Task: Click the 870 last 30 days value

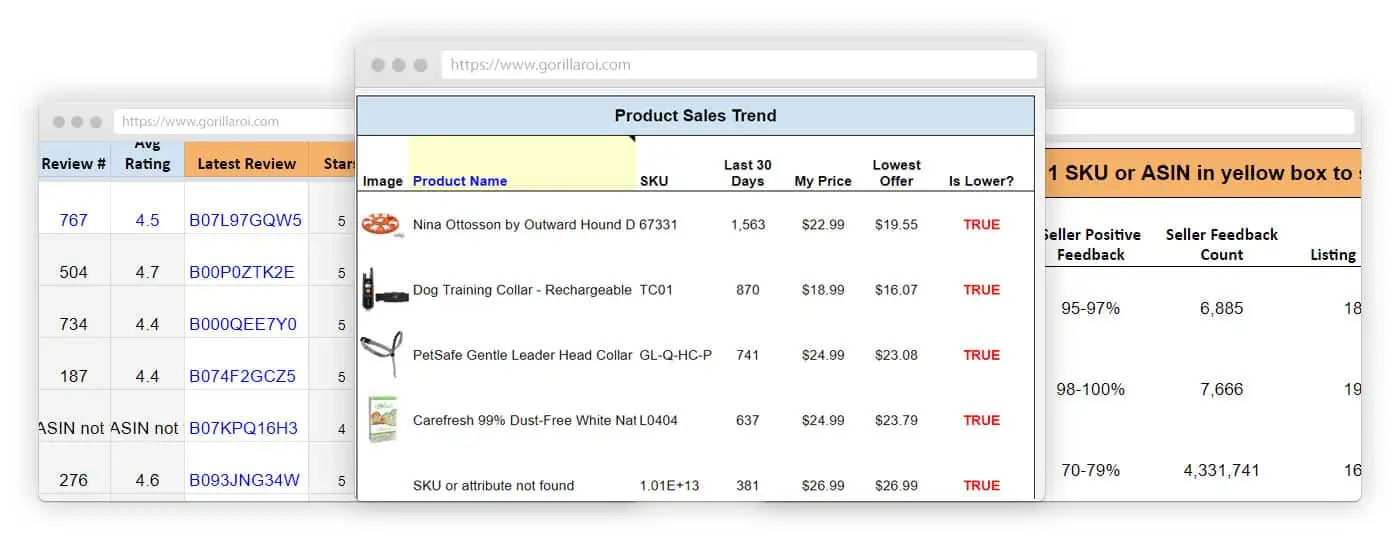Action: 748,290
